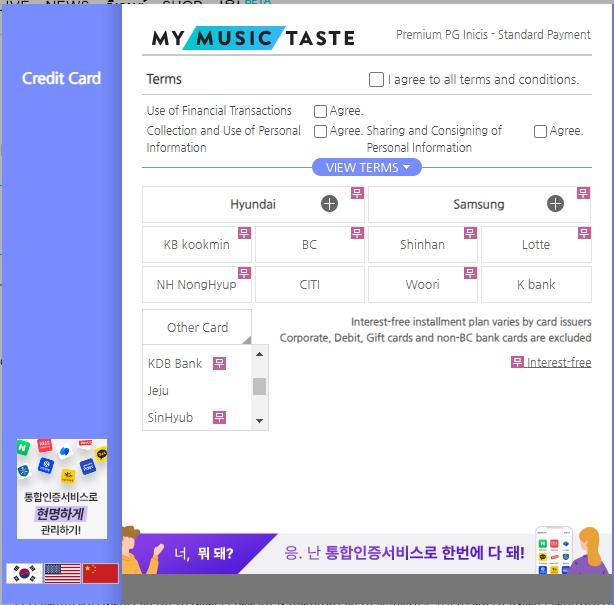Select NH NongHyup card
Viewport: 614px width, 605px height.
click(197, 285)
